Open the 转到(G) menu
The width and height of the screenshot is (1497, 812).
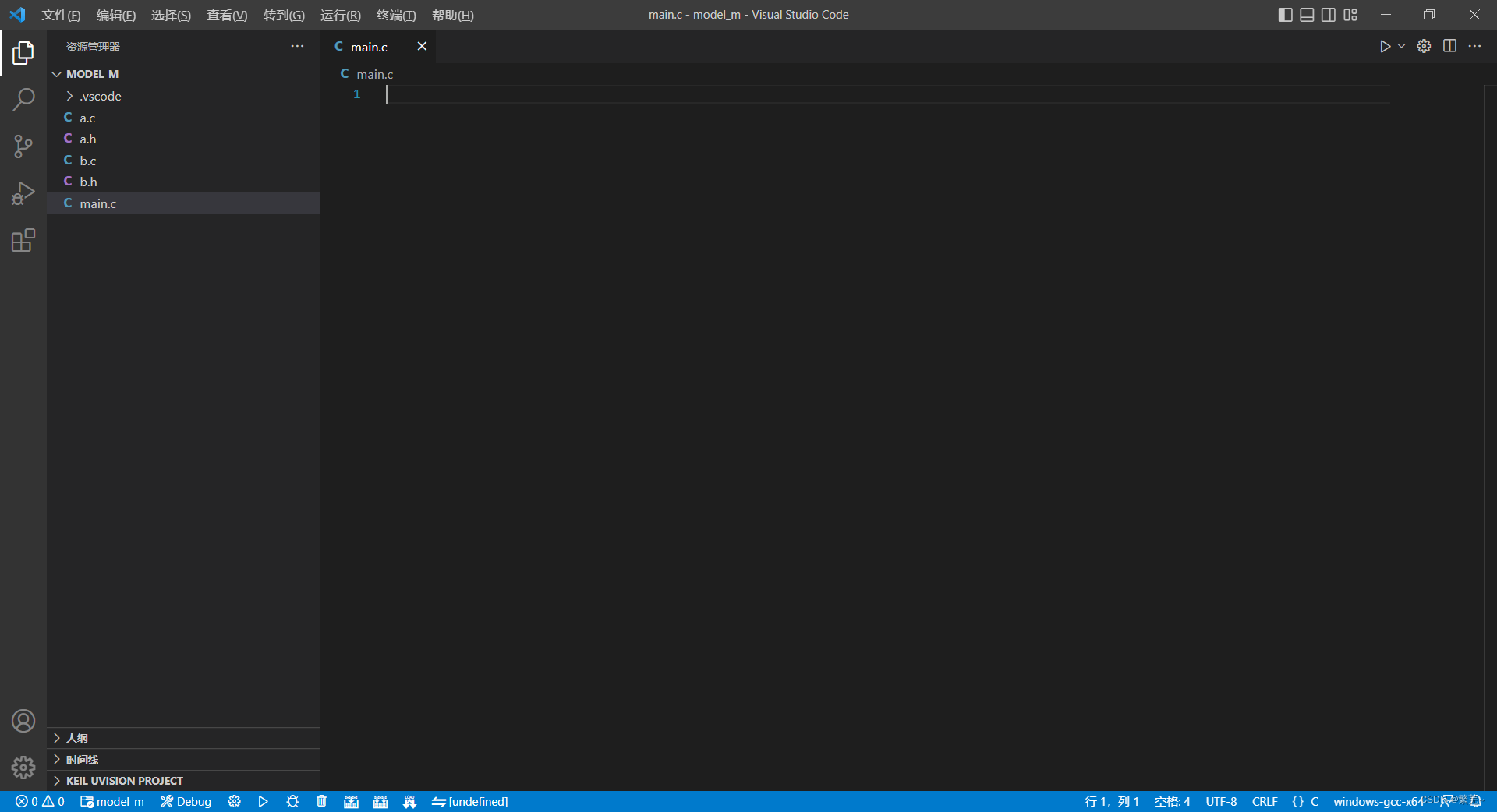[x=284, y=15]
